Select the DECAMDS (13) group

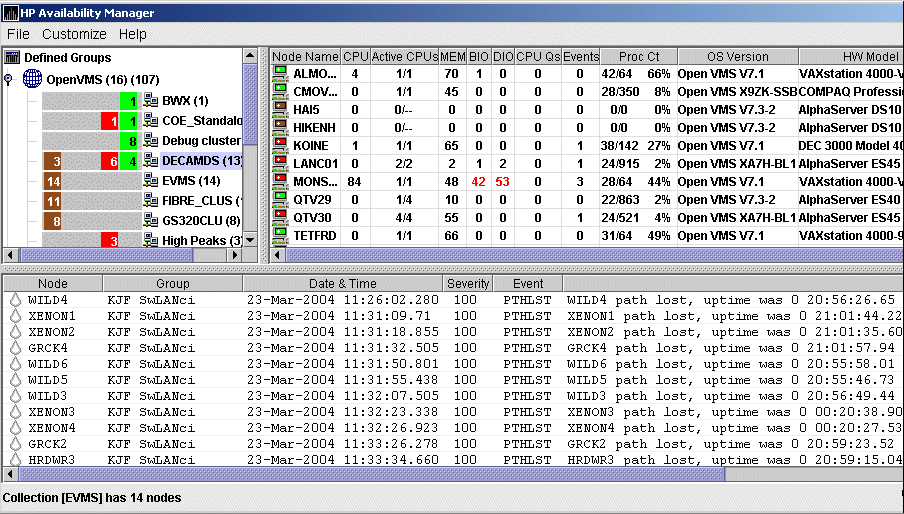(x=202, y=161)
